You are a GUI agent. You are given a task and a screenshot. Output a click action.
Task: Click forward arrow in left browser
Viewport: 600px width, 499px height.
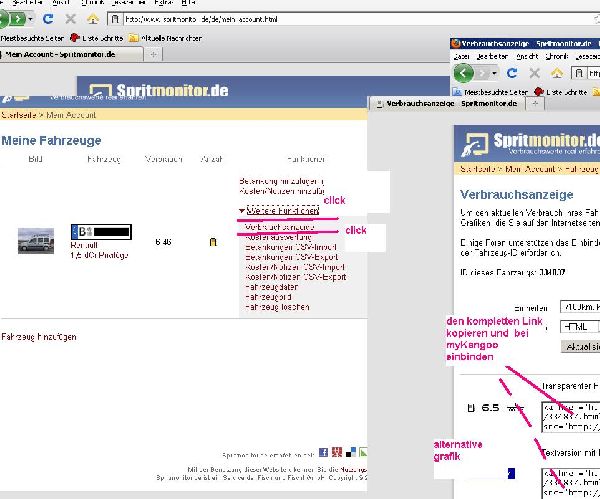tap(17, 19)
